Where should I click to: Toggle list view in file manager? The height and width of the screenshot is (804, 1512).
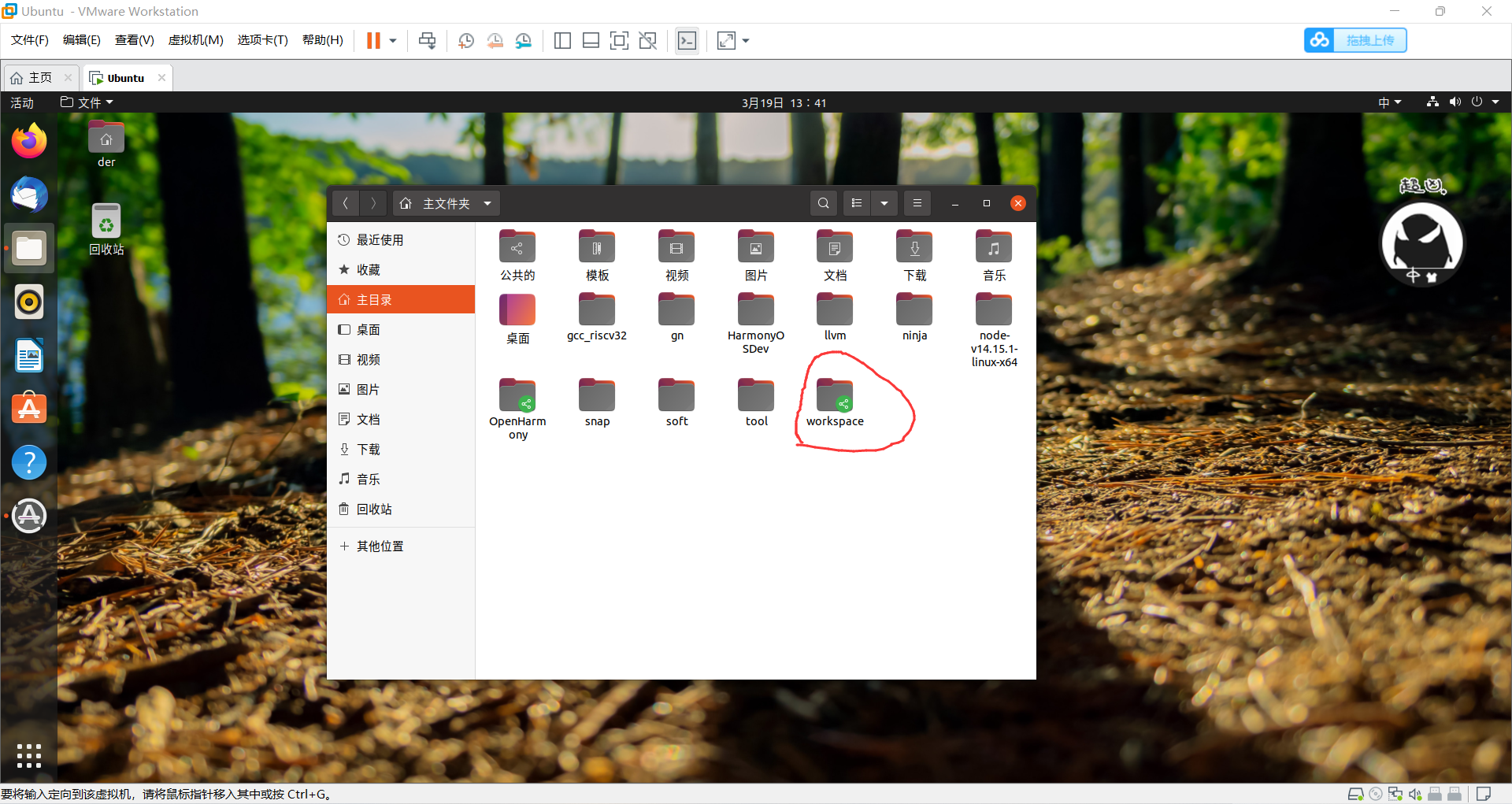pos(857,203)
